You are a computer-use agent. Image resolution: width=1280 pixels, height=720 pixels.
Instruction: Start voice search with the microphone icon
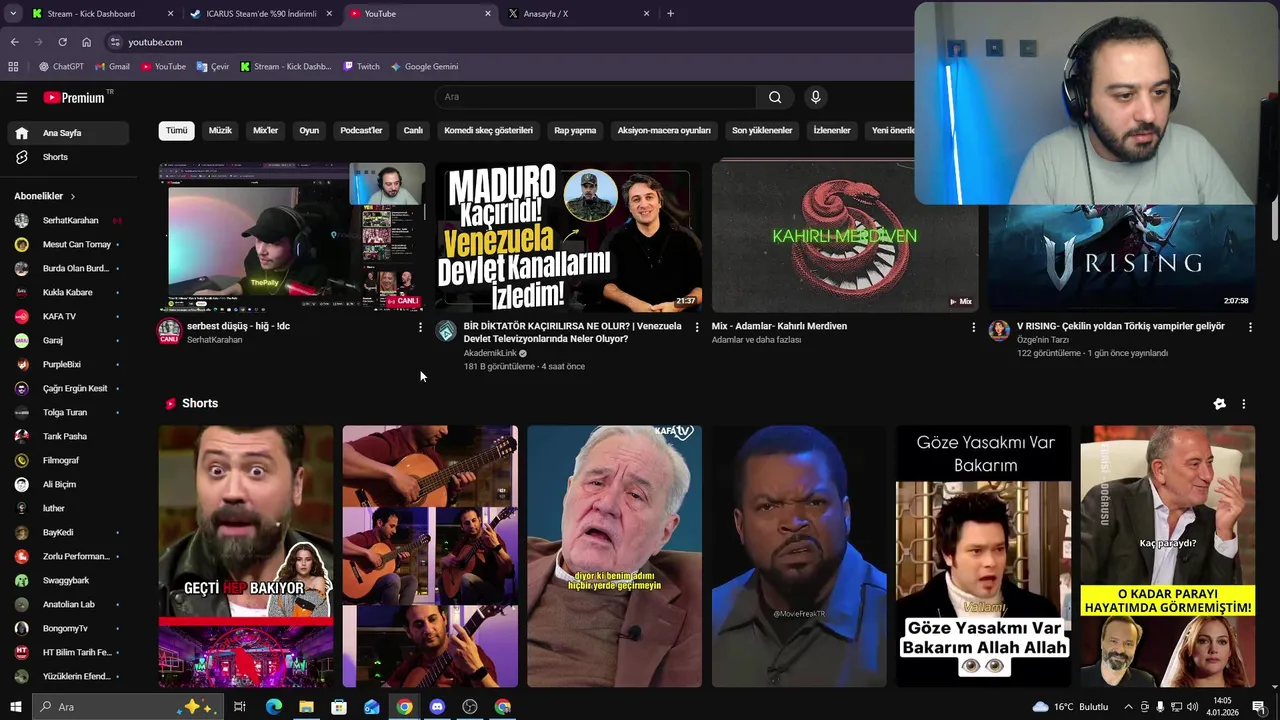(x=815, y=97)
